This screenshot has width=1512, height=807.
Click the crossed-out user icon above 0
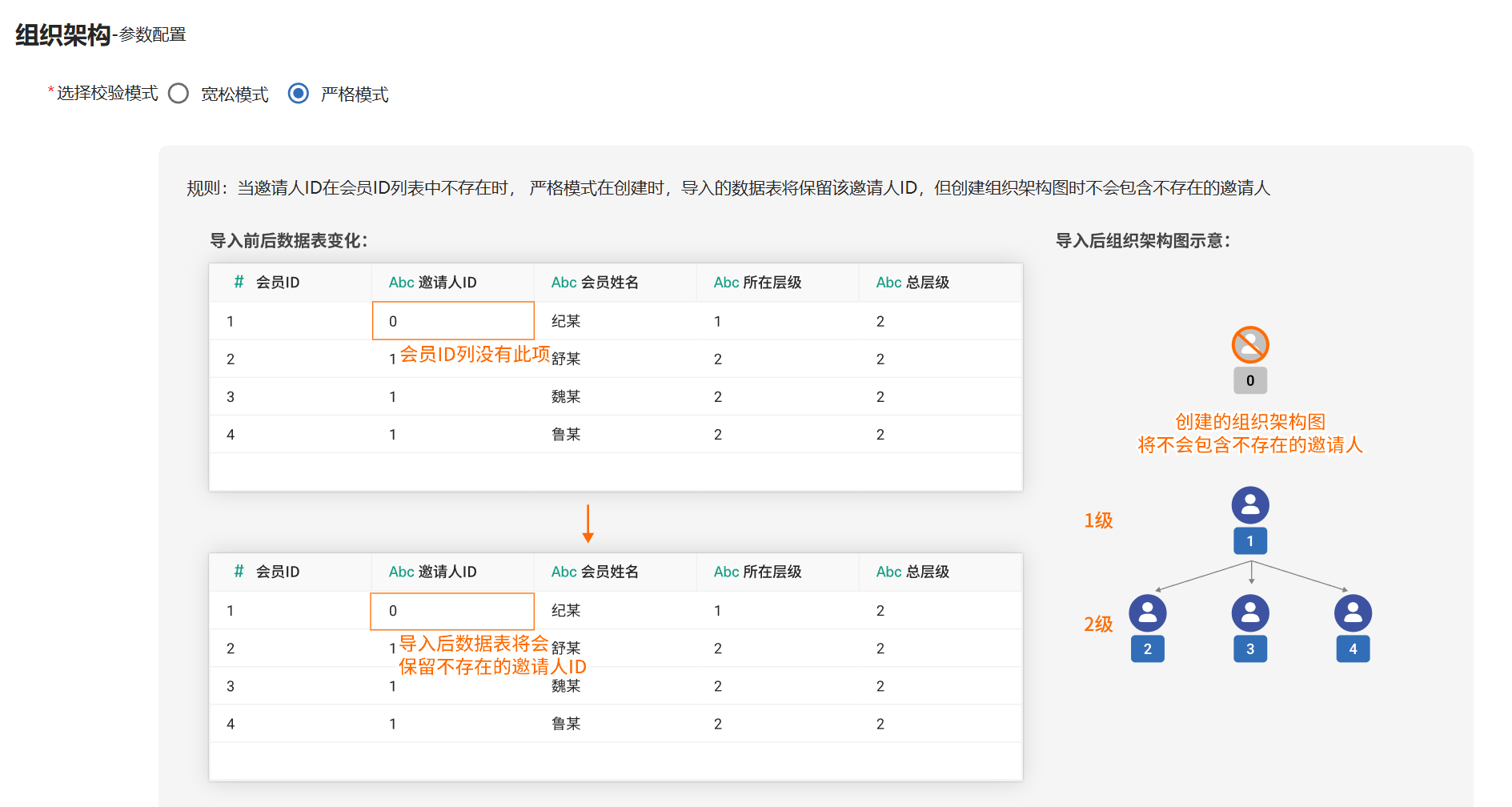coord(1249,345)
